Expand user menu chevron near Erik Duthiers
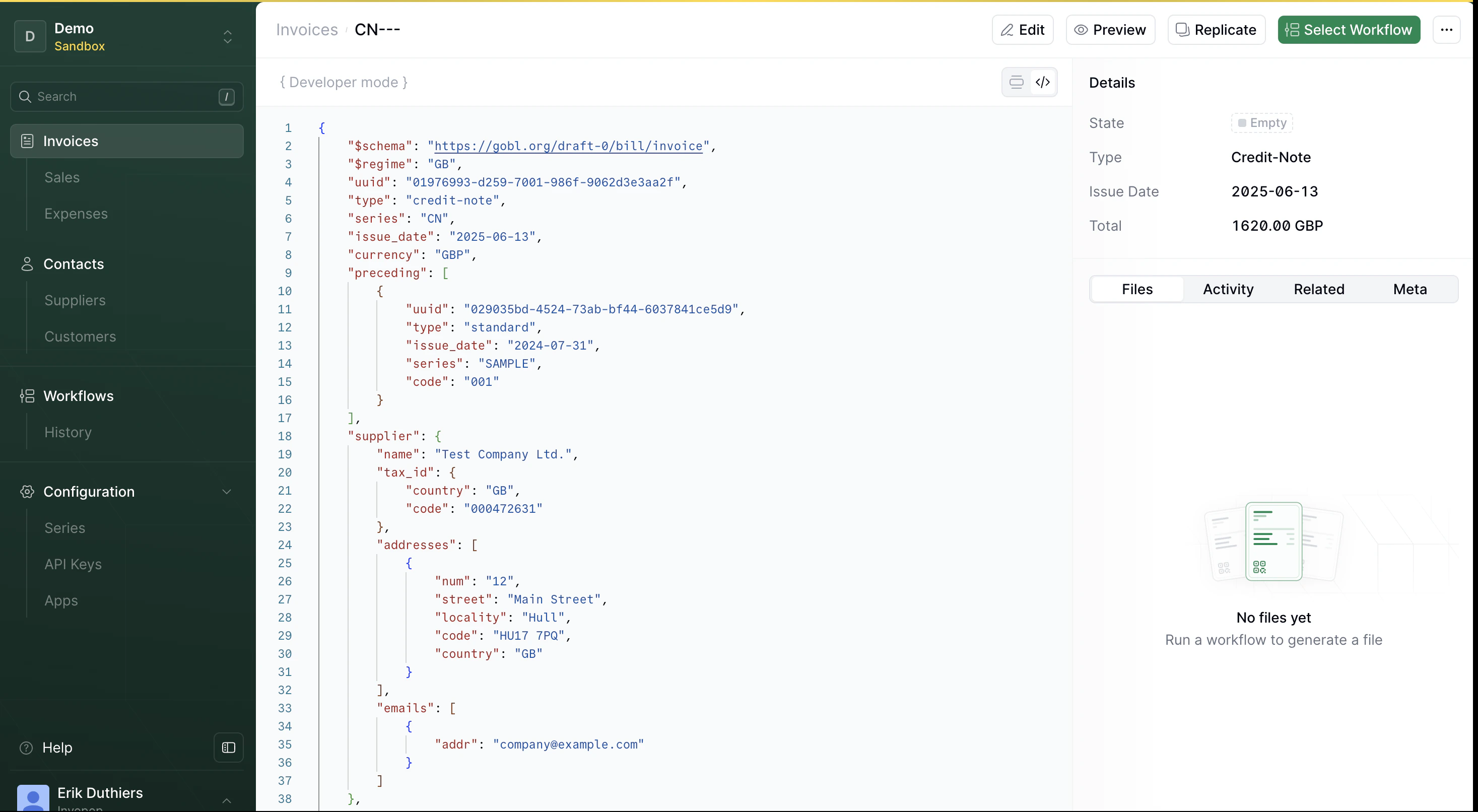Screen dimensions: 1478x812 (227, 800)
